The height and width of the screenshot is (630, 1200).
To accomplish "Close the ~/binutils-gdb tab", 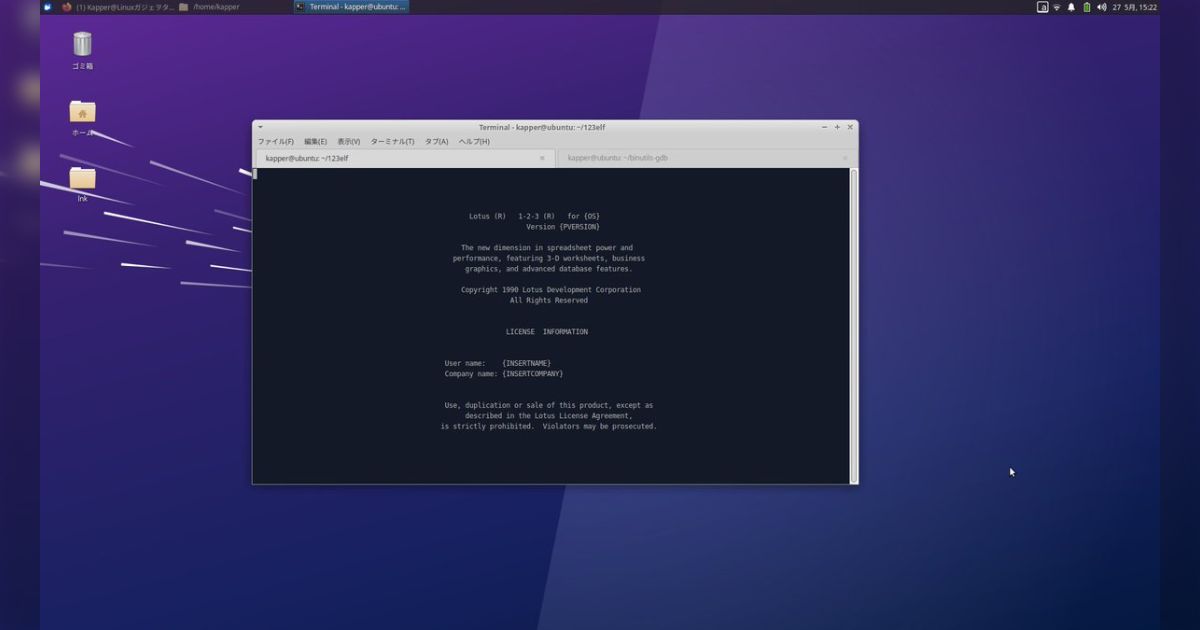I will (845, 158).
